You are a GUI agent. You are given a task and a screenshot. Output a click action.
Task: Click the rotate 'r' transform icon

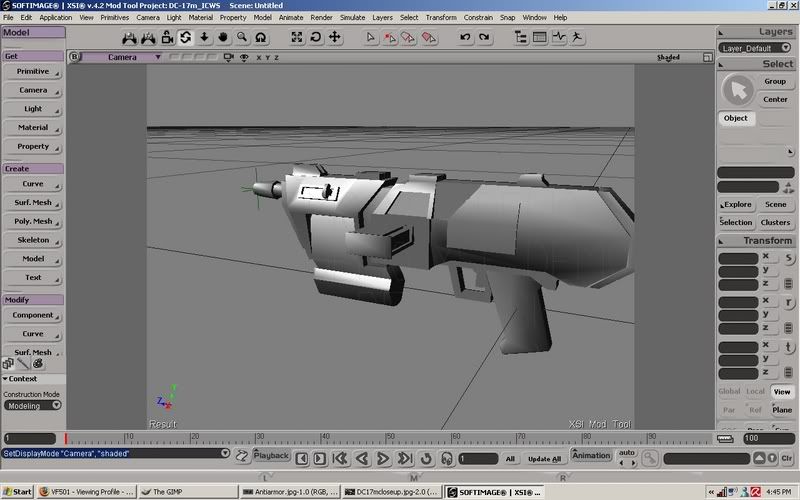[x=789, y=303]
